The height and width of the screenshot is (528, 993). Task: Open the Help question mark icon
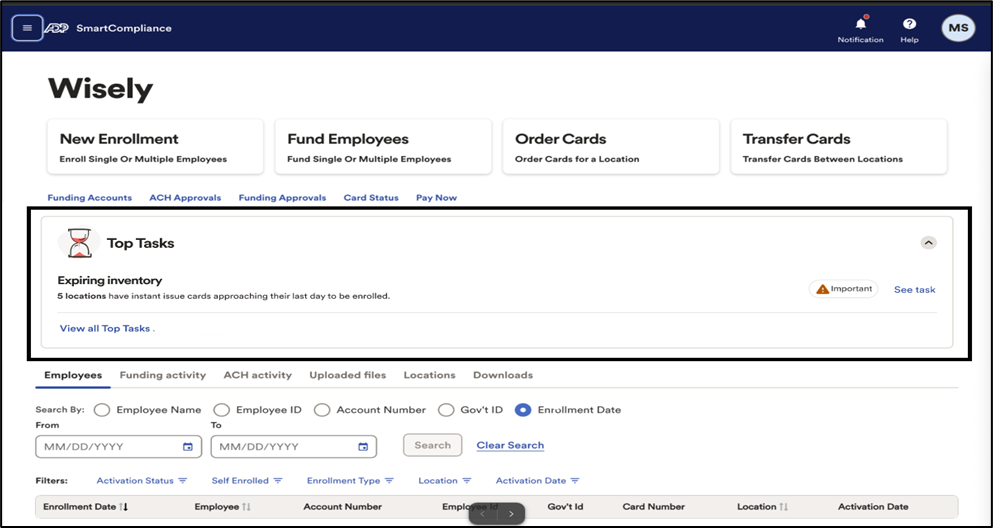click(909, 24)
